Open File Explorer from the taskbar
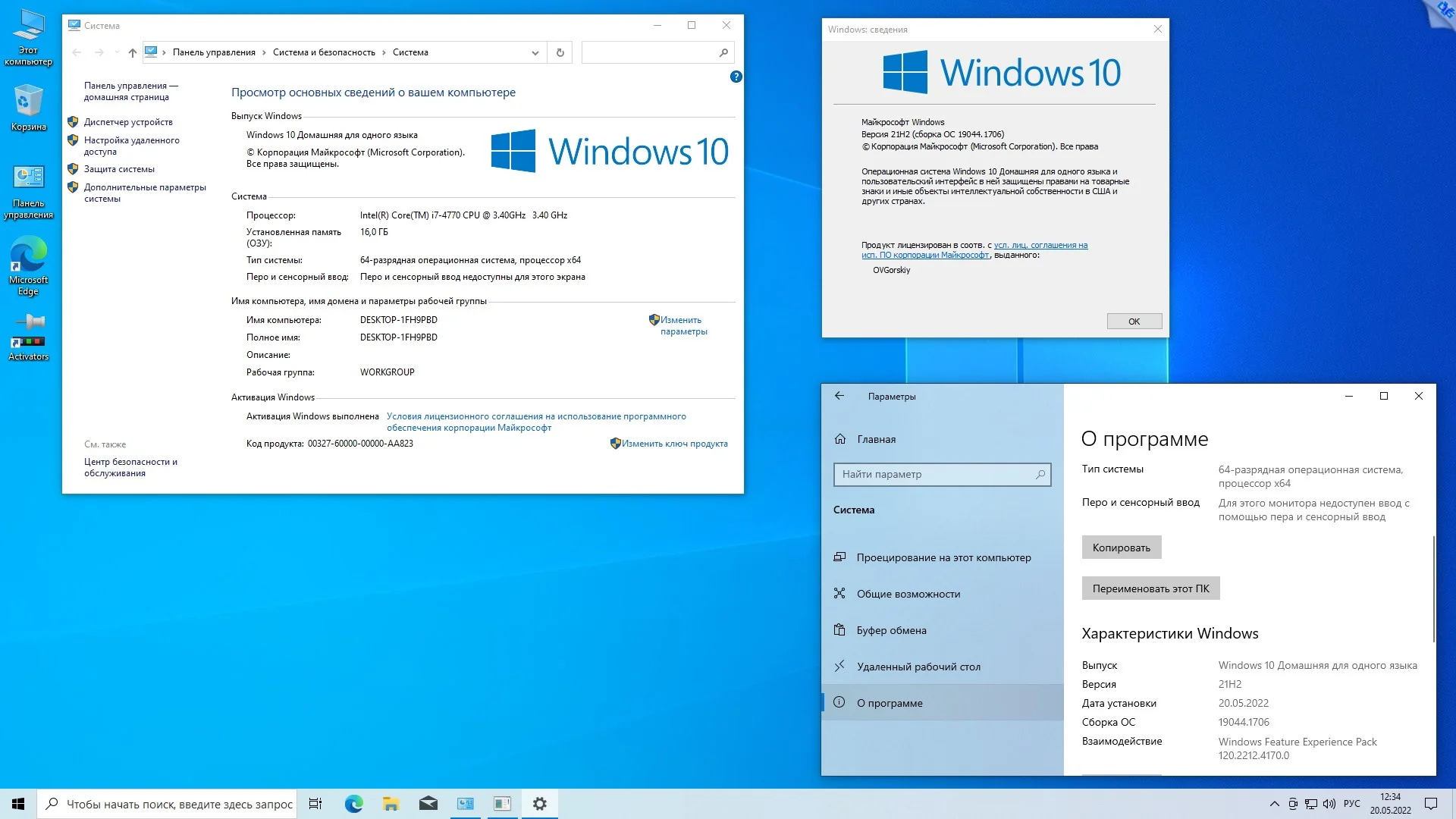This screenshot has height=819, width=1456. 391,804
